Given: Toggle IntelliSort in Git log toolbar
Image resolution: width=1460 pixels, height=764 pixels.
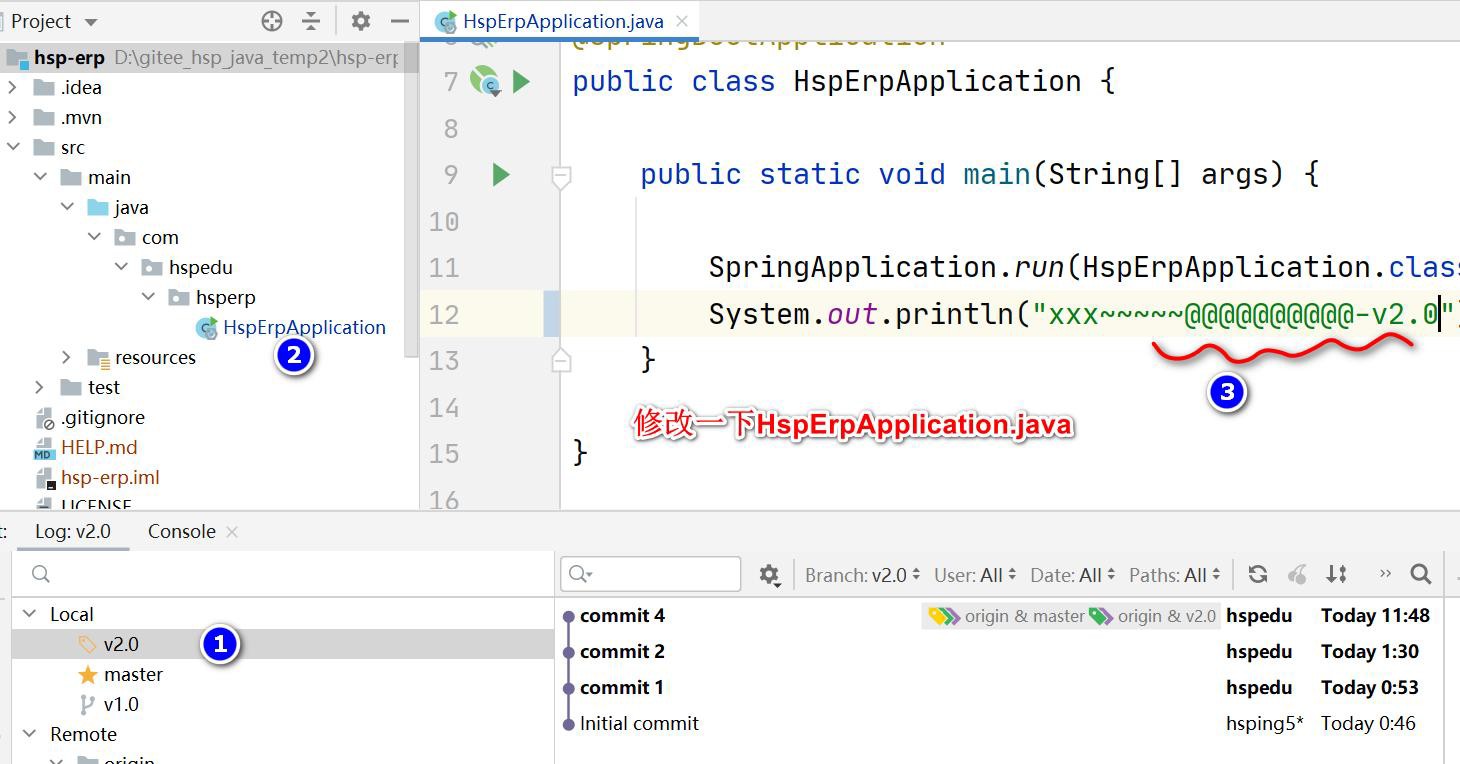Looking at the screenshot, I should click(x=1337, y=574).
